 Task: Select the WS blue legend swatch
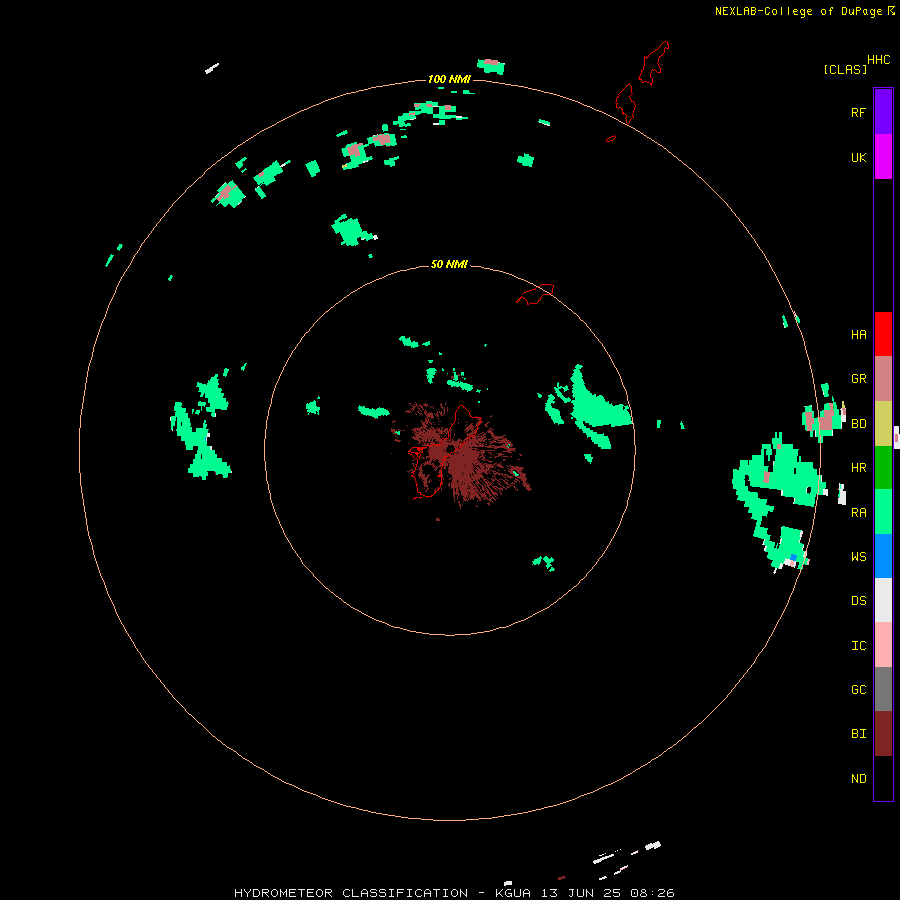[x=883, y=556]
